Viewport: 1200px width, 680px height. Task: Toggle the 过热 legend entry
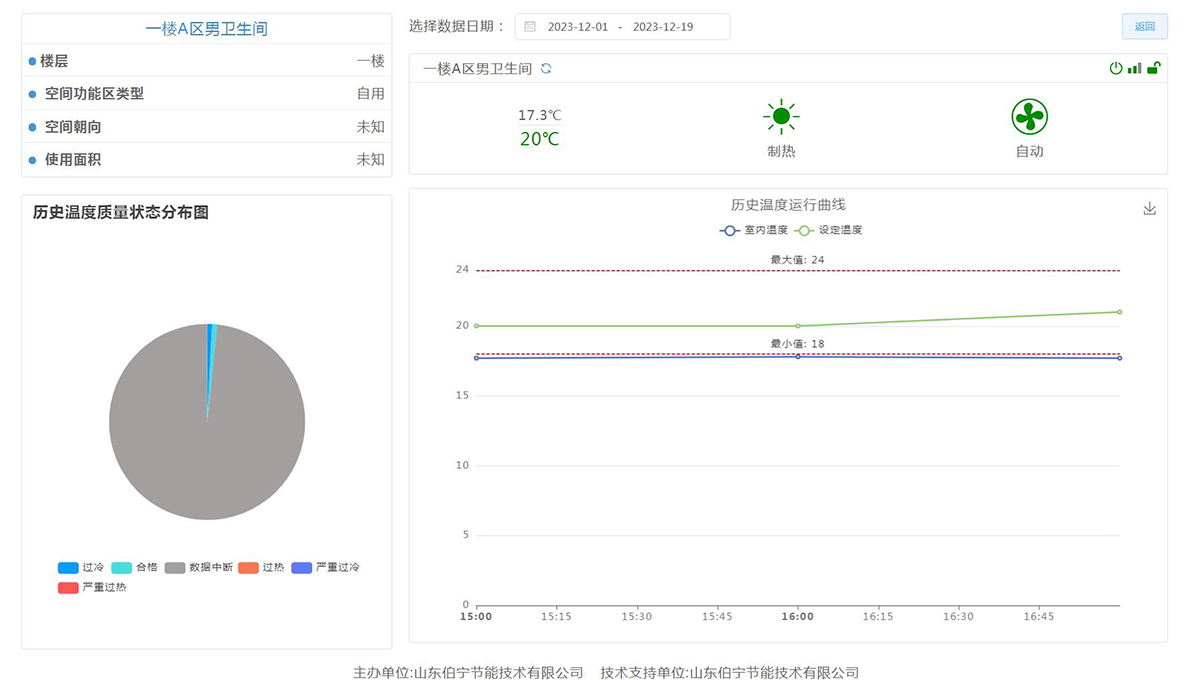point(261,567)
